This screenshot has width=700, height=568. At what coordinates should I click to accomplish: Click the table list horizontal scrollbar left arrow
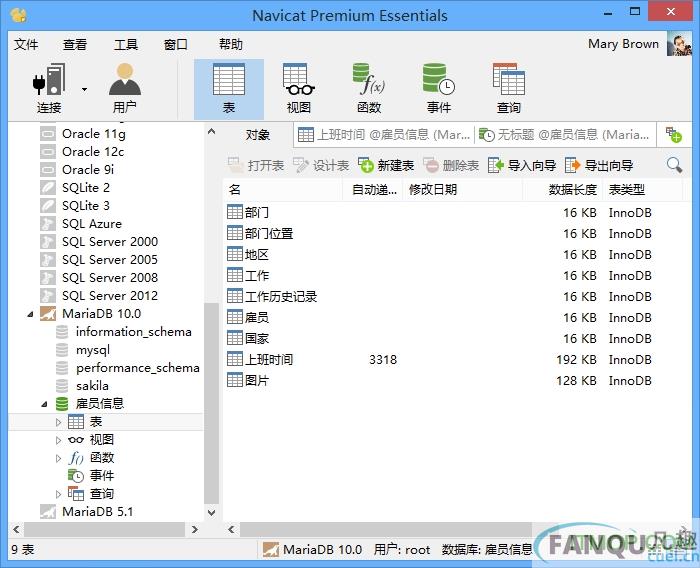pyautogui.click(x=231, y=530)
